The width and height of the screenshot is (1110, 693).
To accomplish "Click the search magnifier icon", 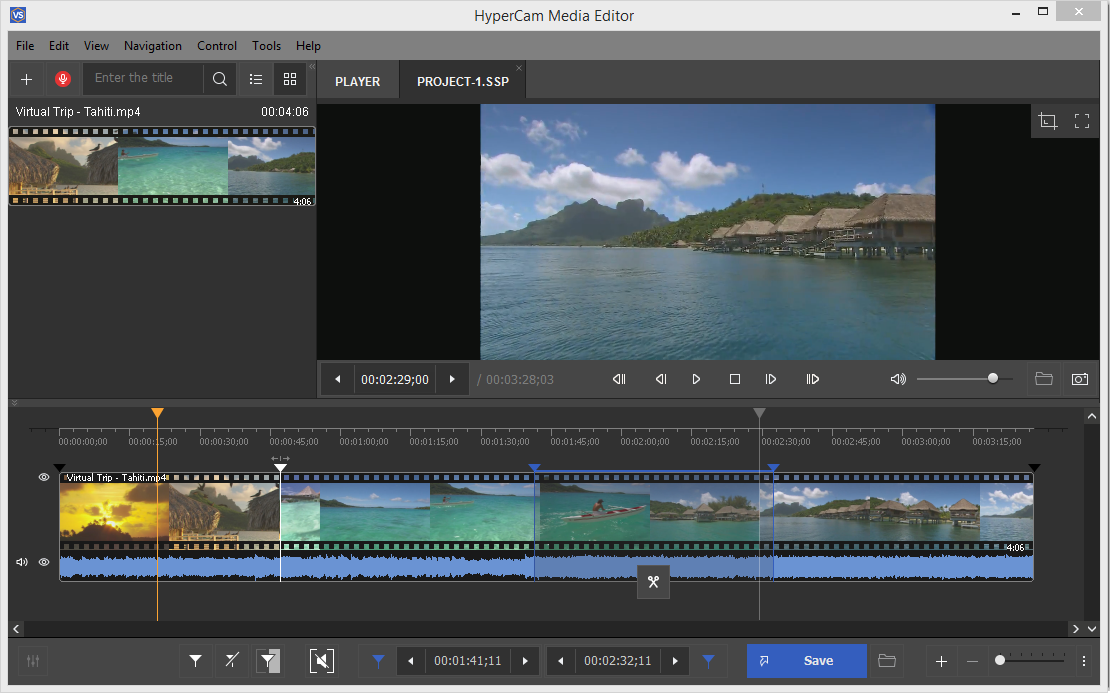I will [x=220, y=79].
